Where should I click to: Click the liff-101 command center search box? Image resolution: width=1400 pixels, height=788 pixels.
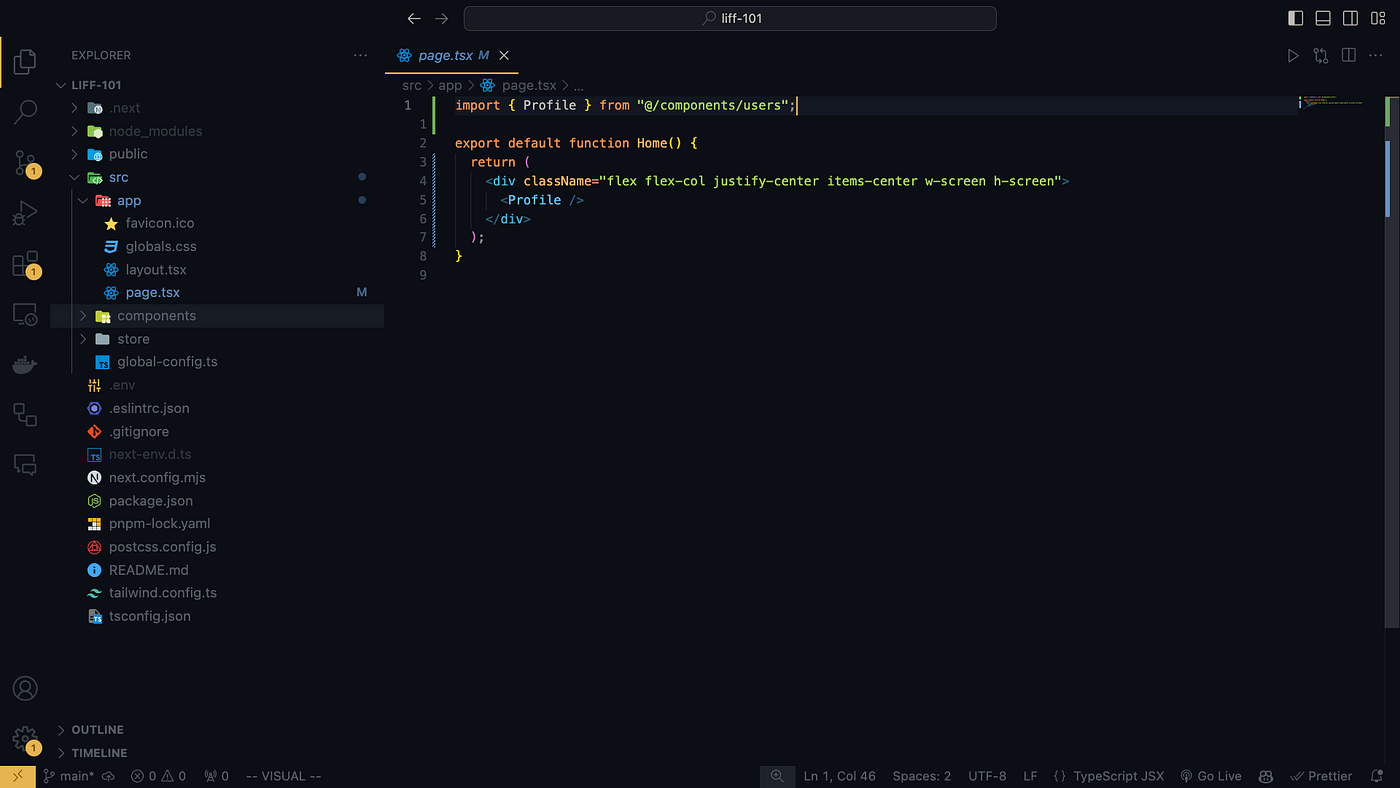730,18
